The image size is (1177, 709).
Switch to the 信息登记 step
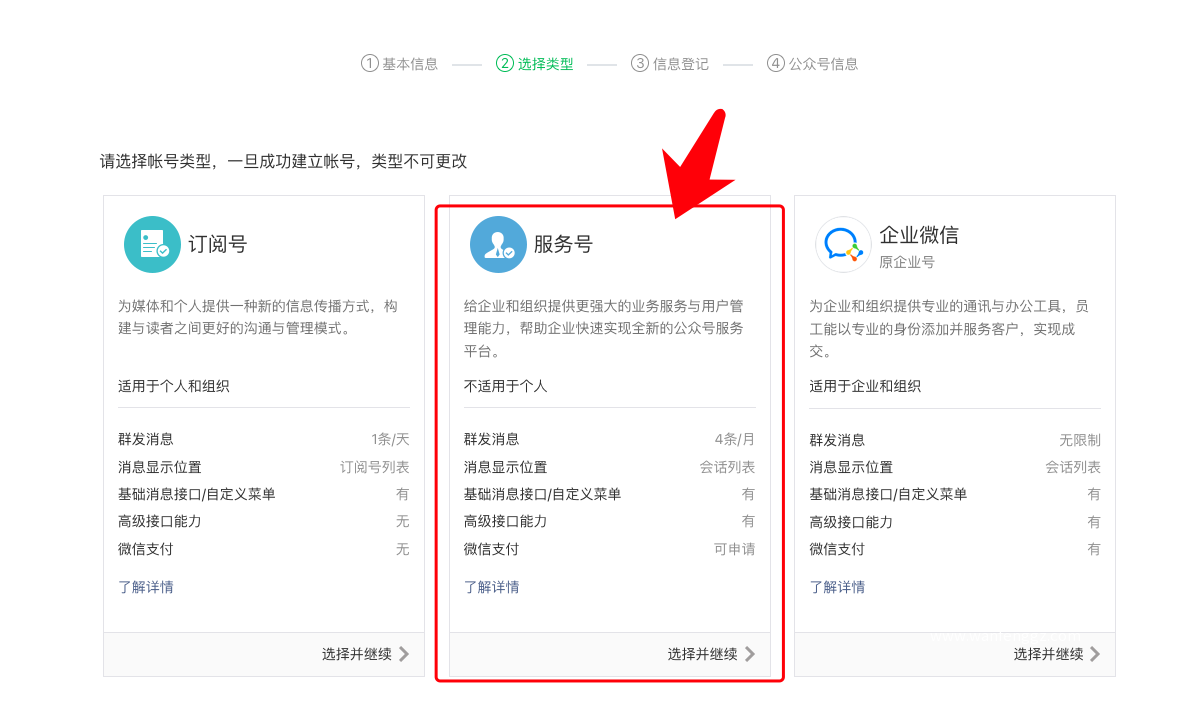point(670,63)
